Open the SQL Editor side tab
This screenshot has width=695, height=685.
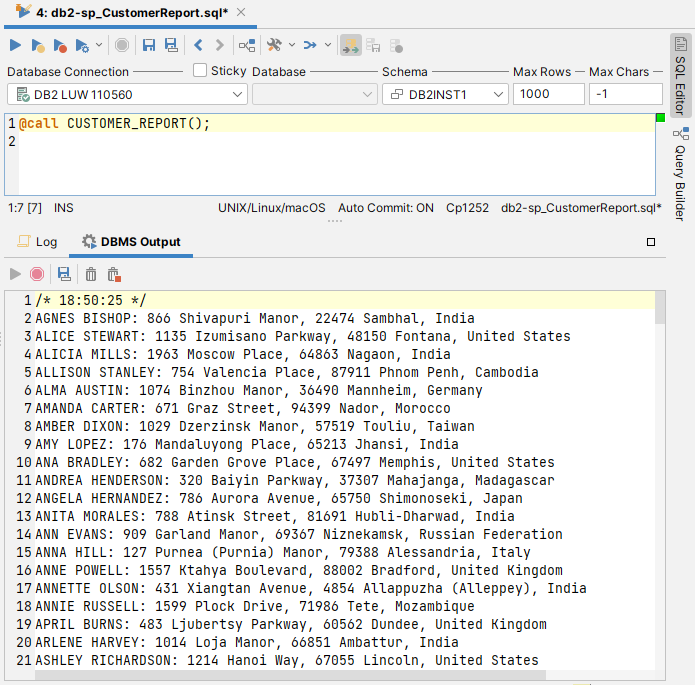point(680,75)
